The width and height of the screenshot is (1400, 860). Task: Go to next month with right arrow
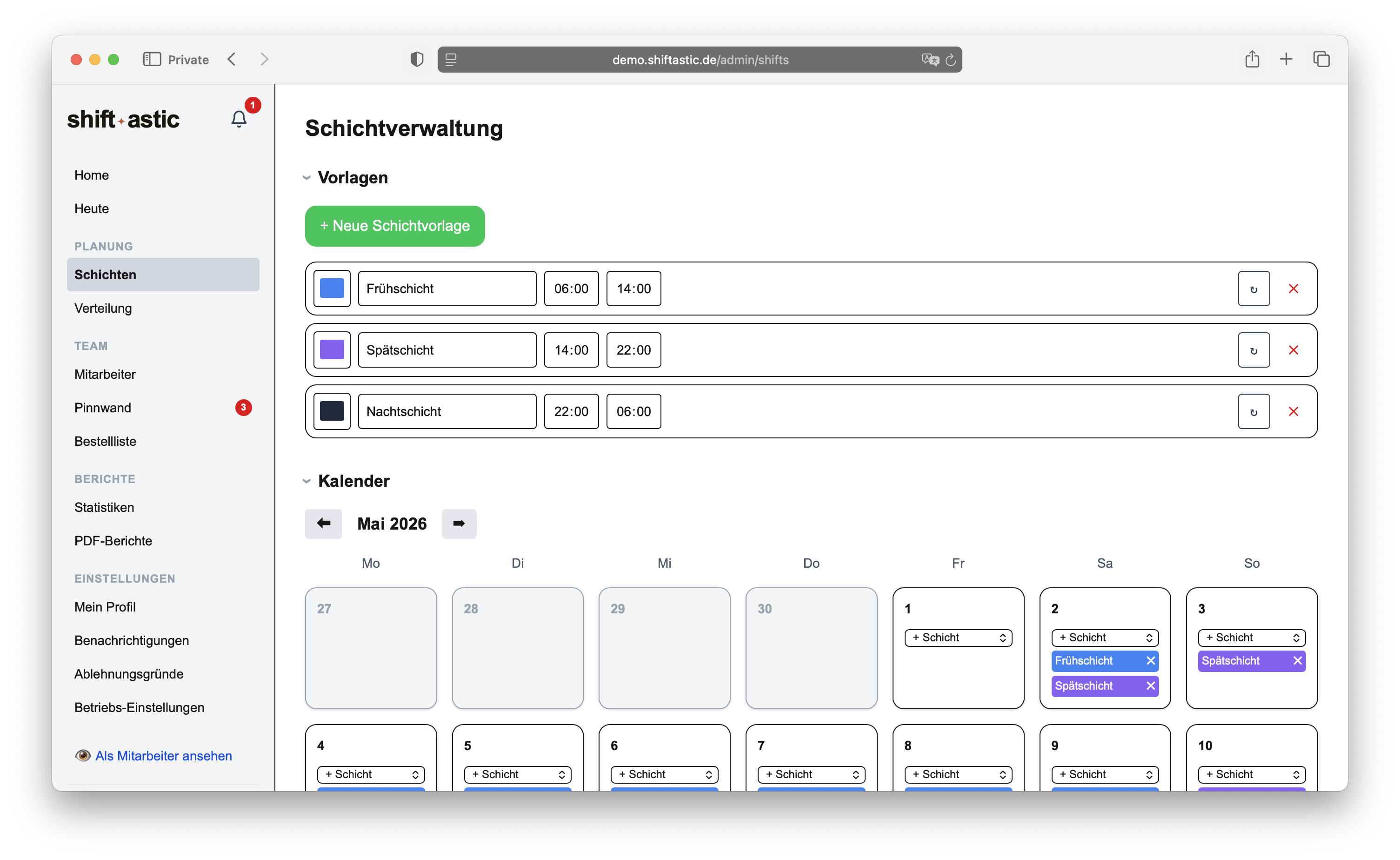(x=459, y=523)
